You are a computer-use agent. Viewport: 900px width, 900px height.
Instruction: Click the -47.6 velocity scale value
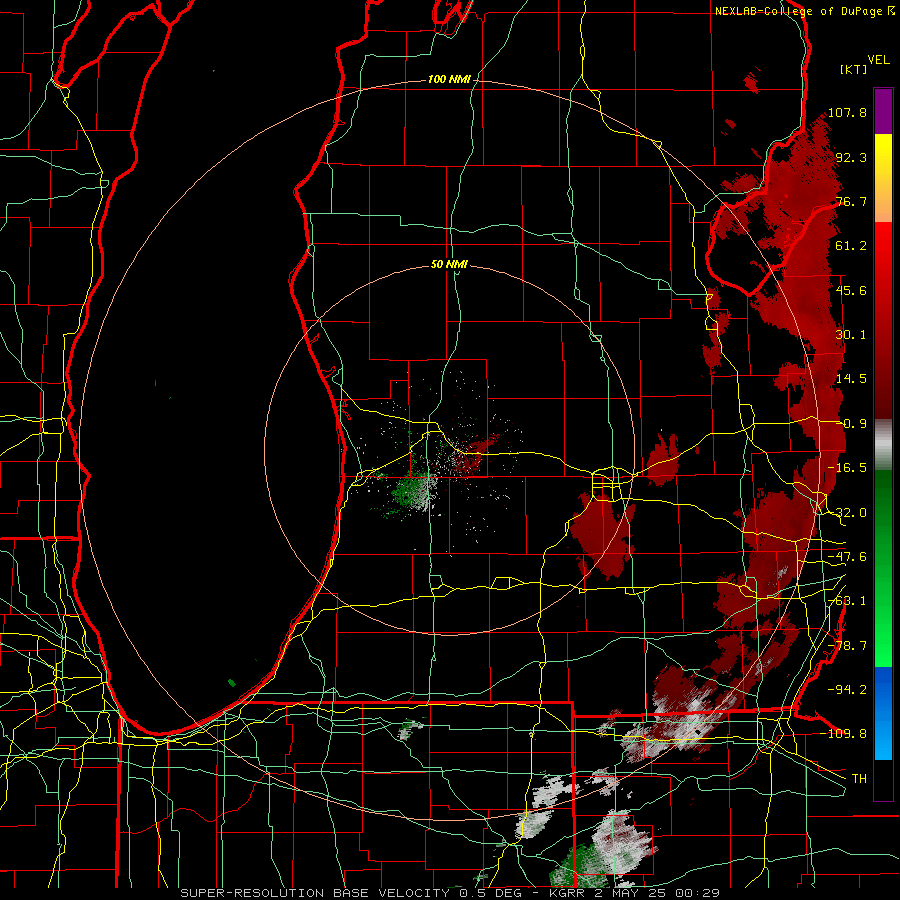coord(847,557)
